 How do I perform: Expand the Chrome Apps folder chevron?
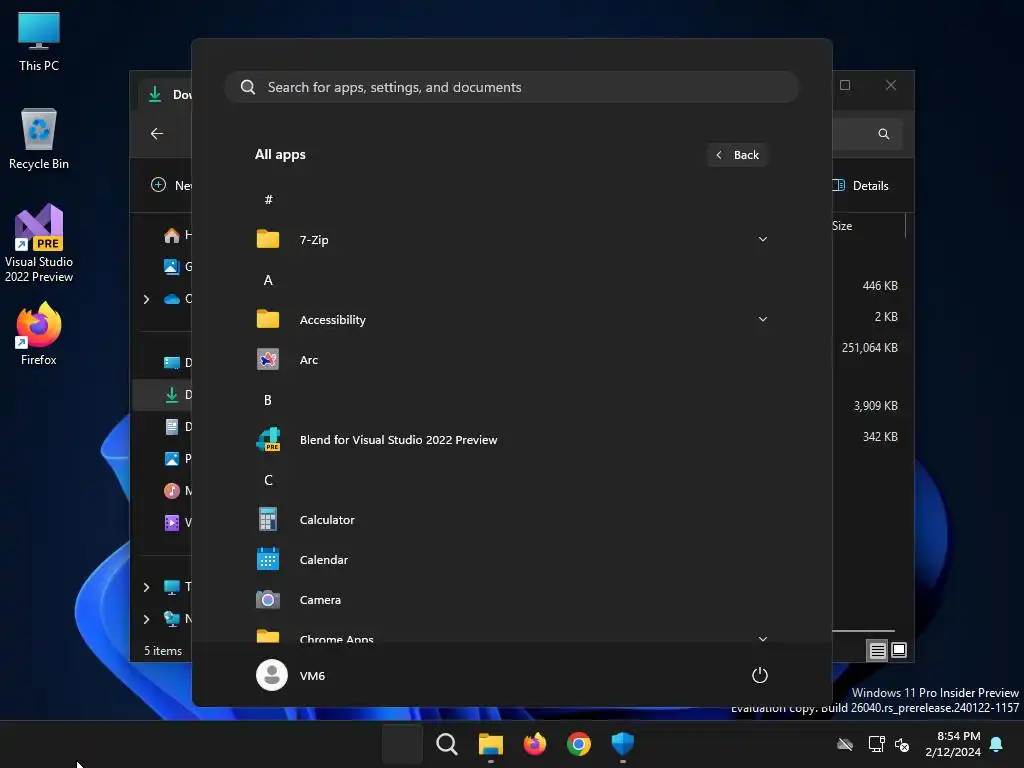[x=762, y=638]
